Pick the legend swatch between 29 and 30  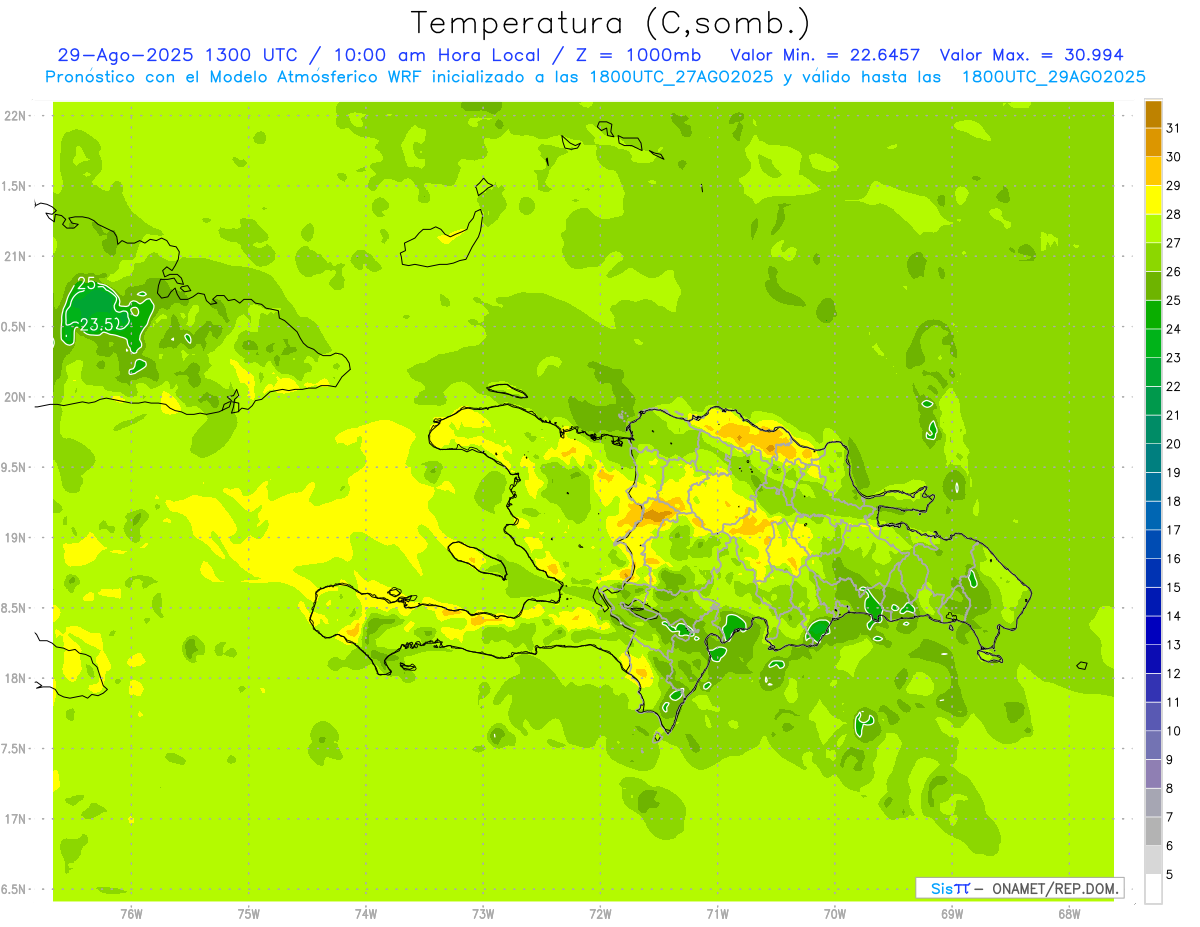coord(1153,171)
